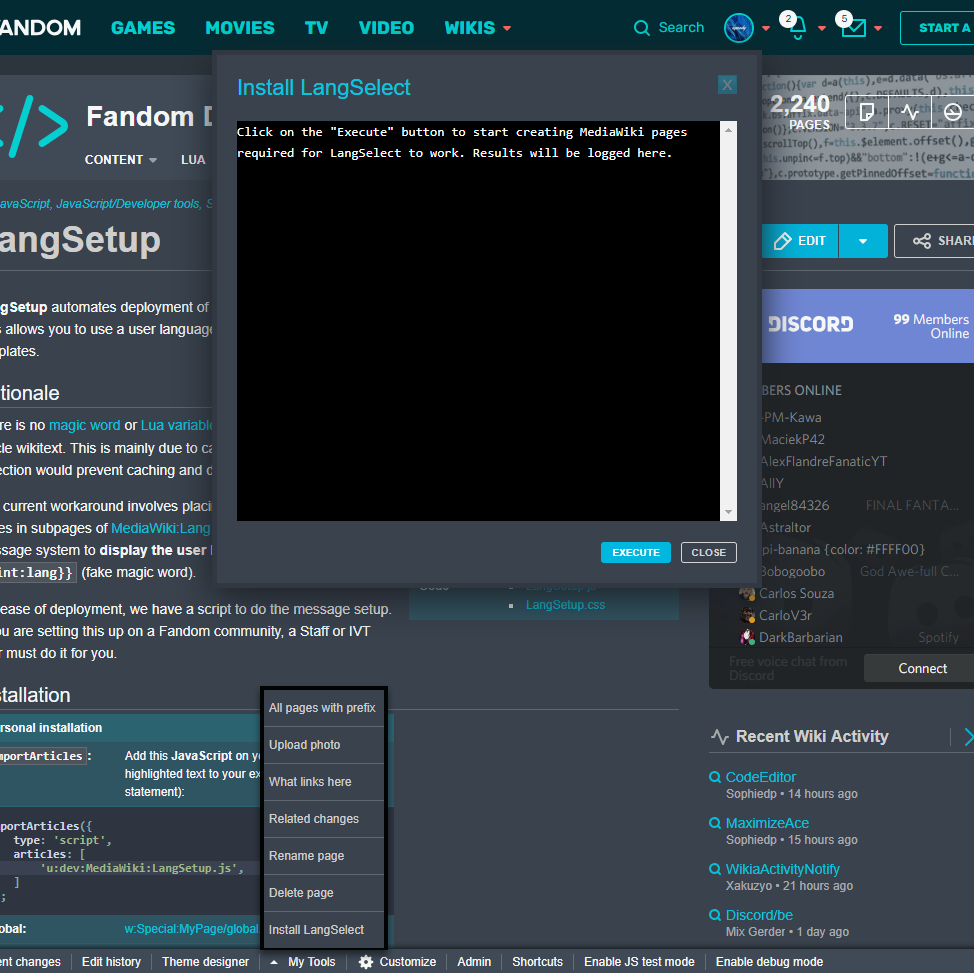Click the CLOSE button in dialog

click(709, 552)
